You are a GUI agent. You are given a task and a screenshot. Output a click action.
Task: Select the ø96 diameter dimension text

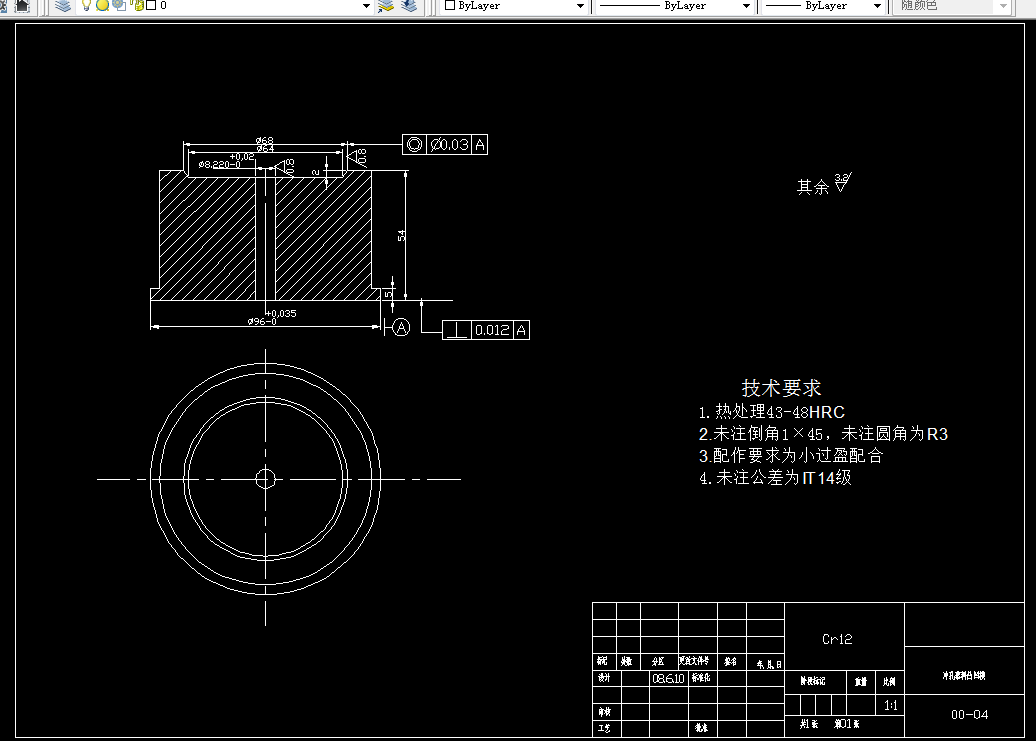[x=262, y=322]
